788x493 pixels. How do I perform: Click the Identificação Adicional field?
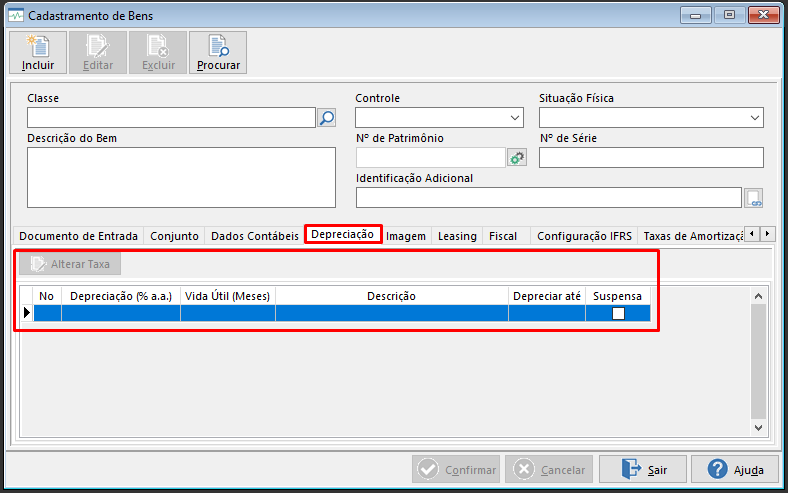[x=549, y=198]
